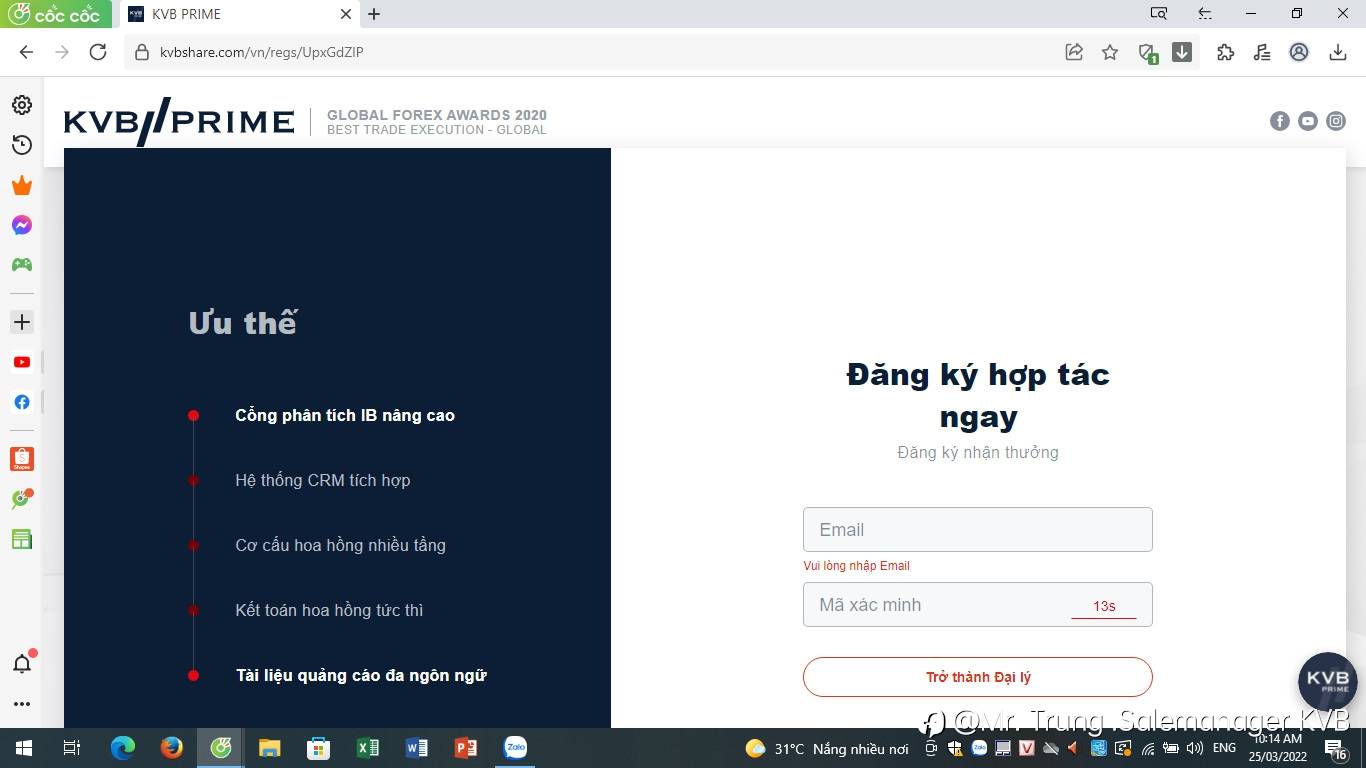Screen dimensions: 1366x768
Task: Visit KVB Prime Facebook page icon
Action: pyautogui.click(x=1280, y=121)
